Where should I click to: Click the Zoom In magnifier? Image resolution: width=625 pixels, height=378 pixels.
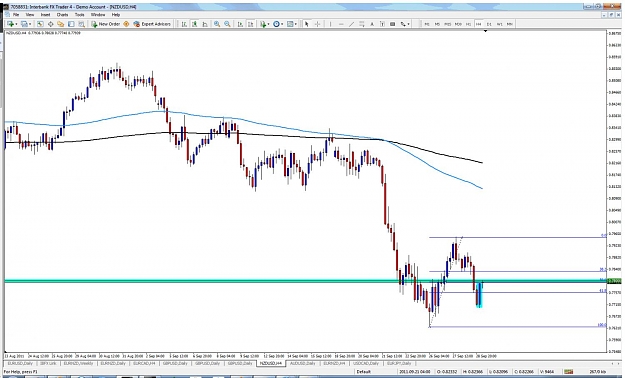point(217,24)
